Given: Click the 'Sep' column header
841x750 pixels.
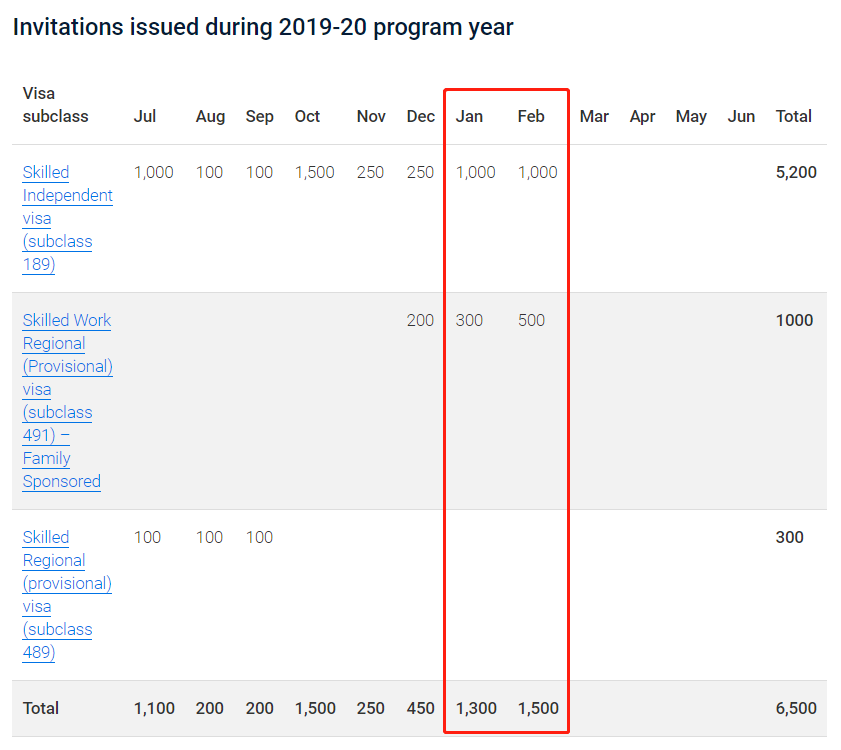Looking at the screenshot, I should (x=260, y=117).
